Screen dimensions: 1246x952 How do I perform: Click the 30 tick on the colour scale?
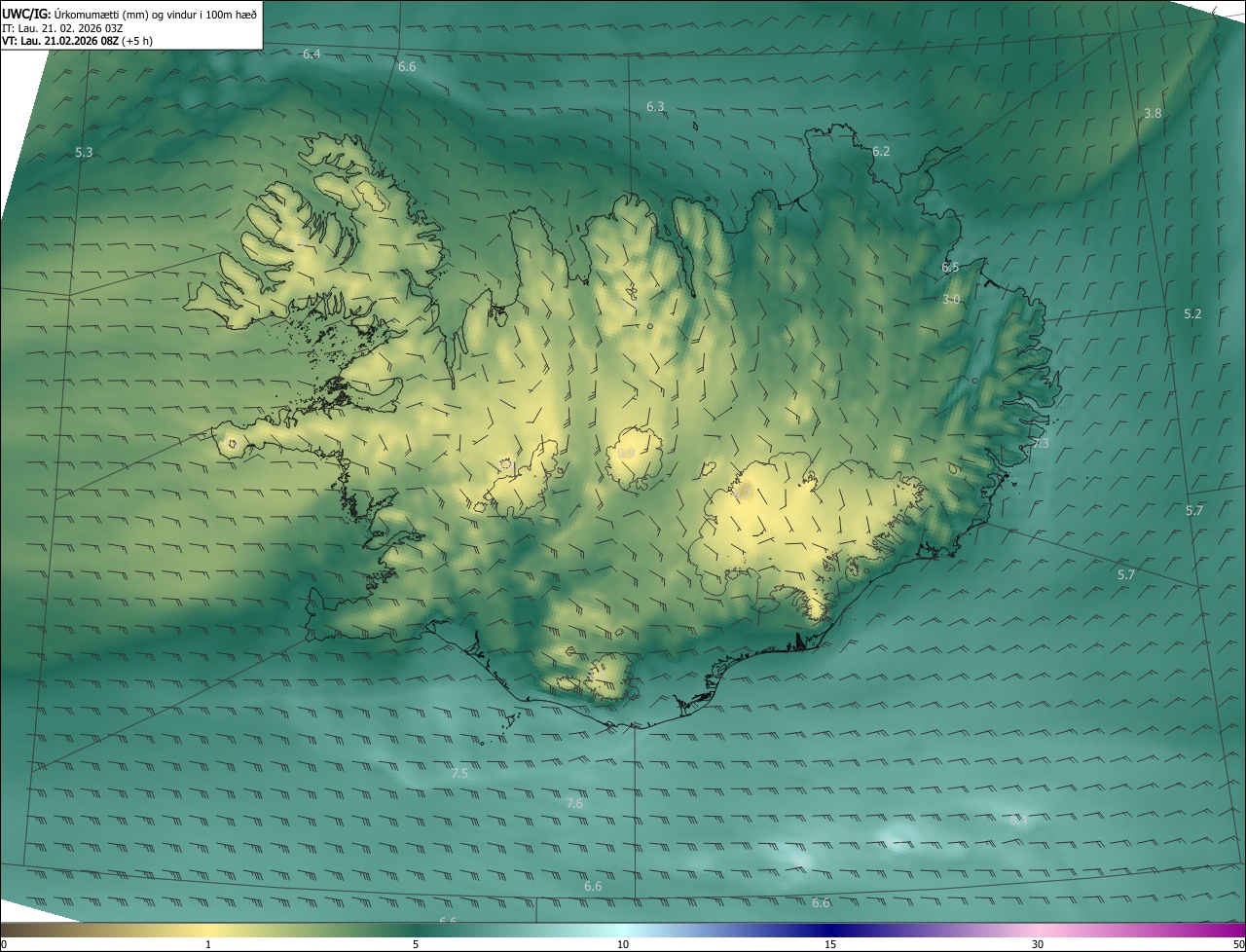1038,944
